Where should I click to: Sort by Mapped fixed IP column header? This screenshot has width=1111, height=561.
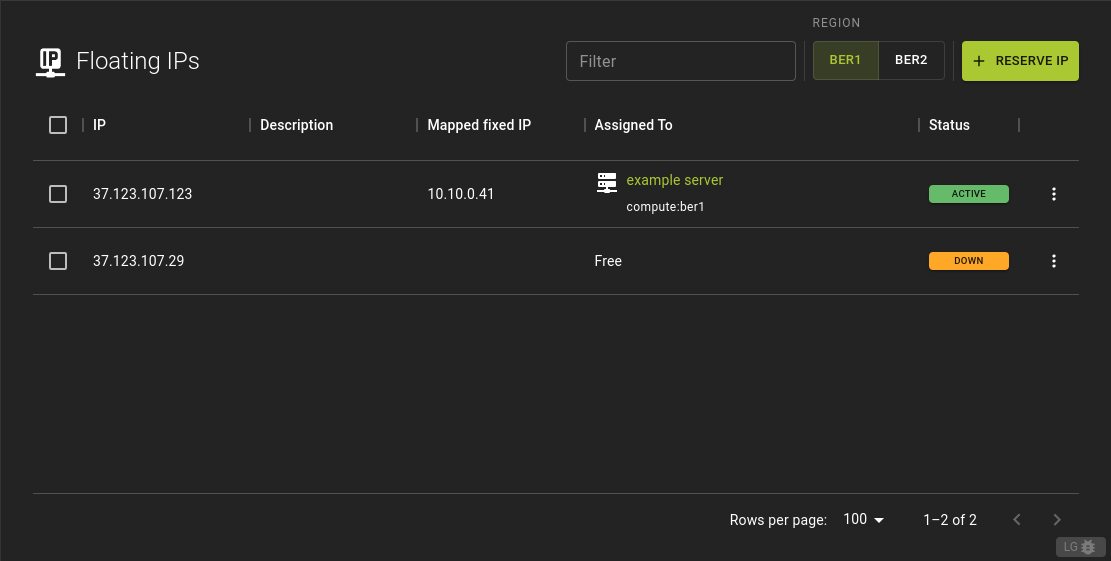[479, 125]
